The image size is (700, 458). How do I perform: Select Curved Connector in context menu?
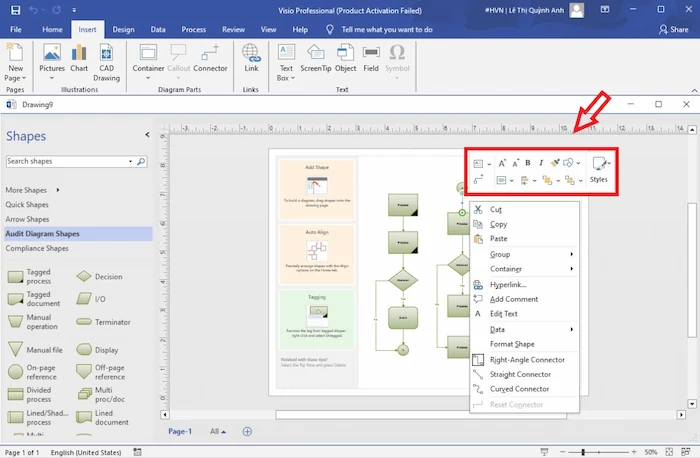525,389
